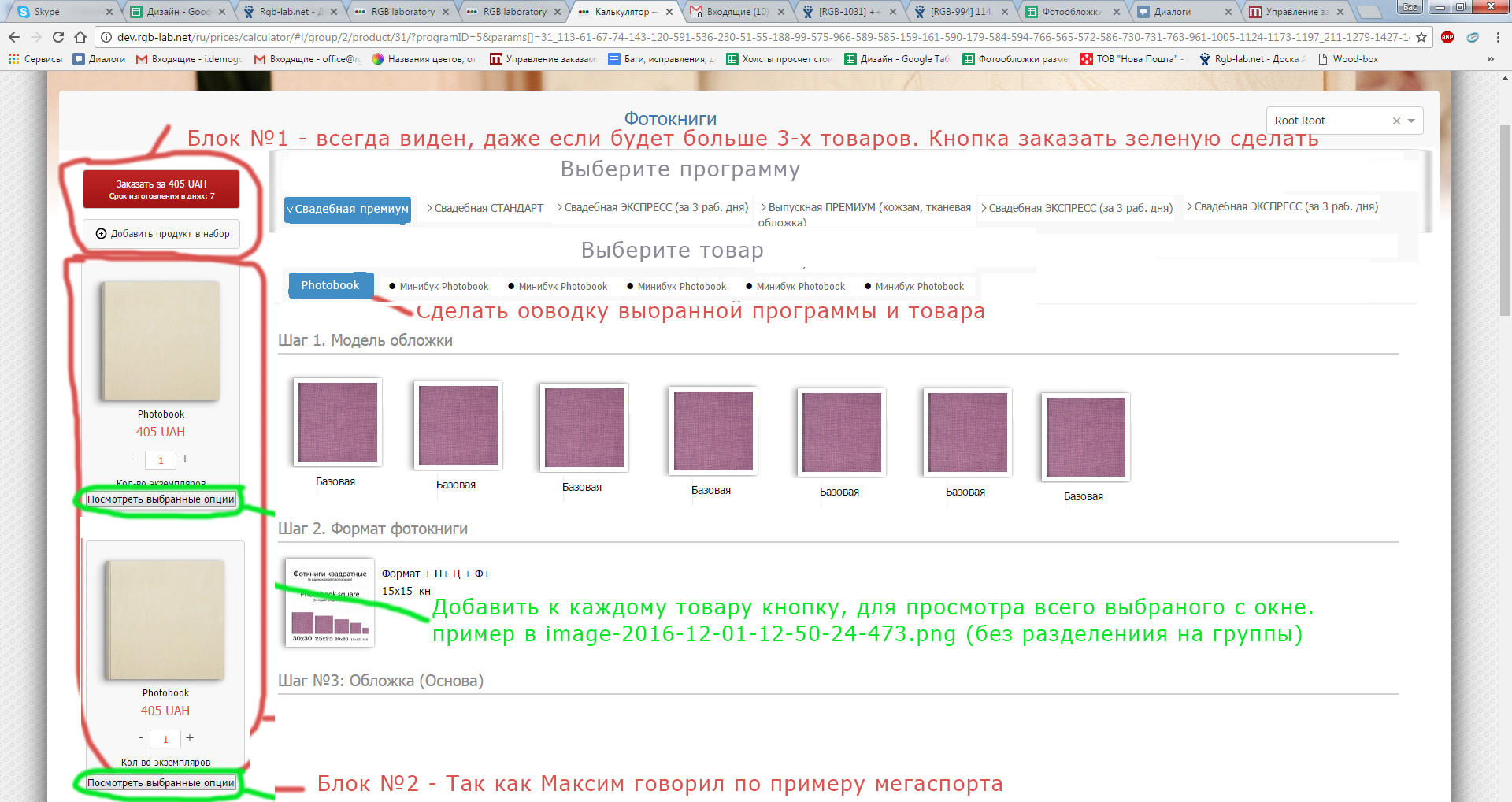Select the last Минибук Photobook option
The height and width of the screenshot is (802, 1512).
tap(919, 287)
